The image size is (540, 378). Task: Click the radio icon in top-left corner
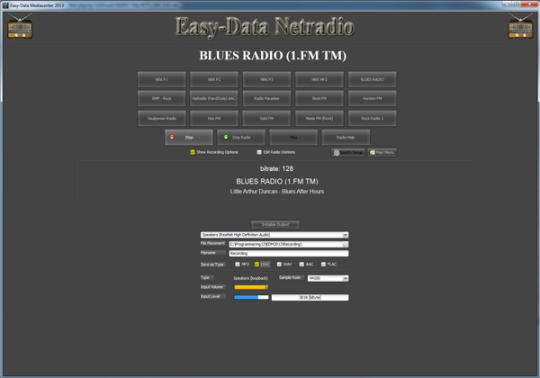tap(20, 27)
